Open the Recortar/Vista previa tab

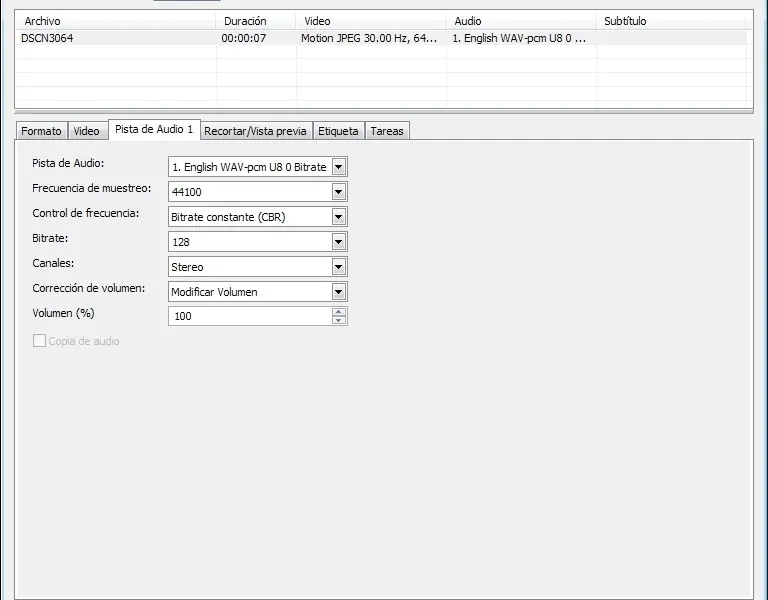(255, 131)
